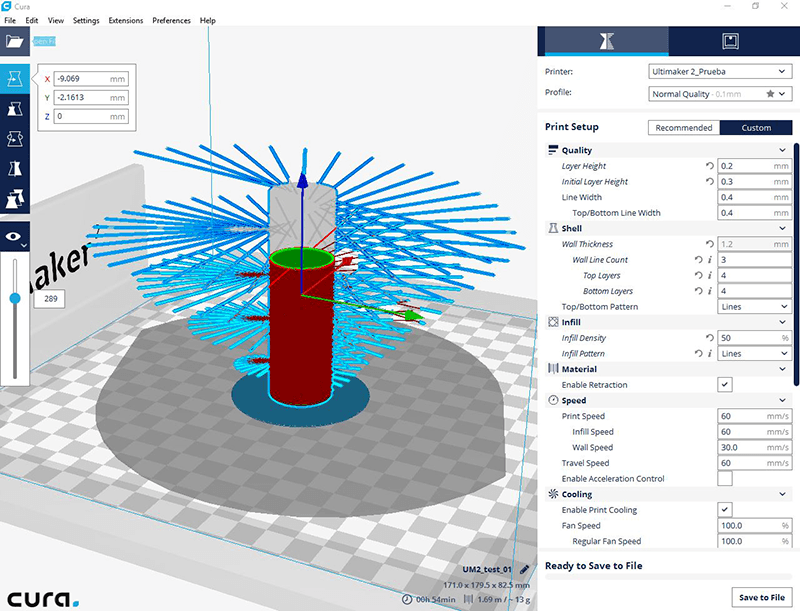
Task: Switch to the Prepare stage icon
Action: tap(606, 41)
